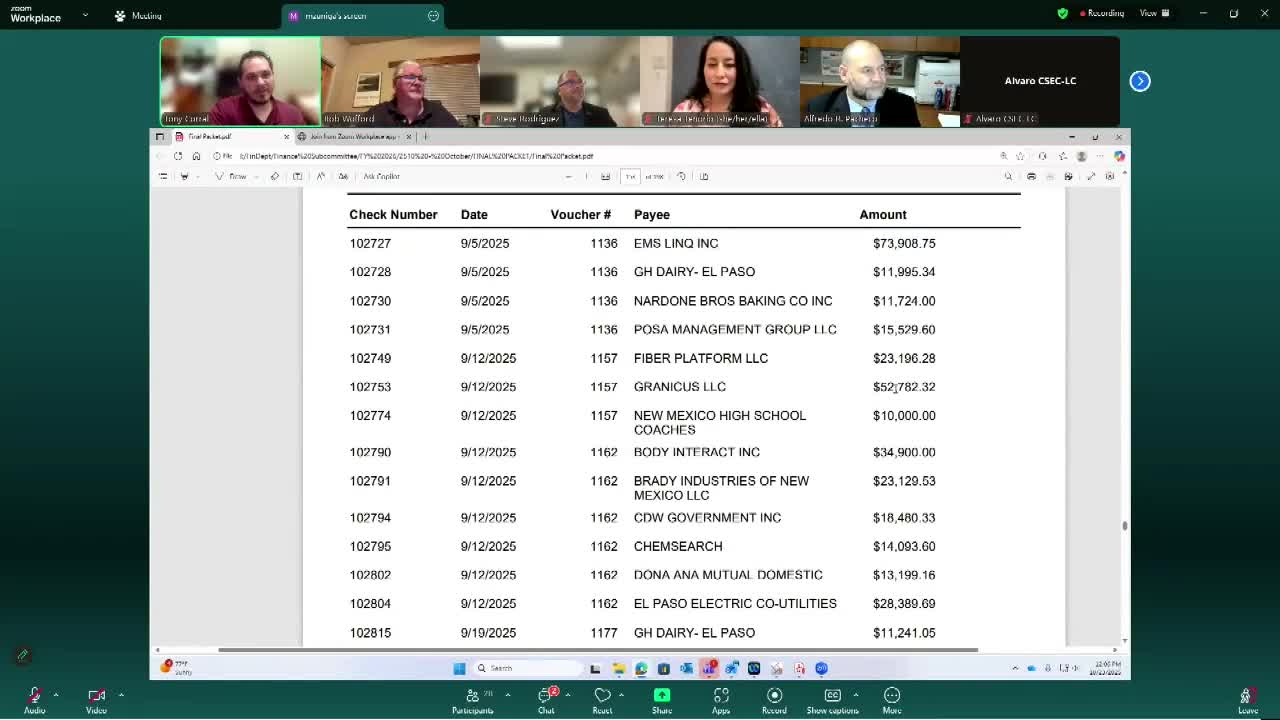Open PDF table of contents icon
This screenshot has width=1280, height=720.
pos(163,176)
